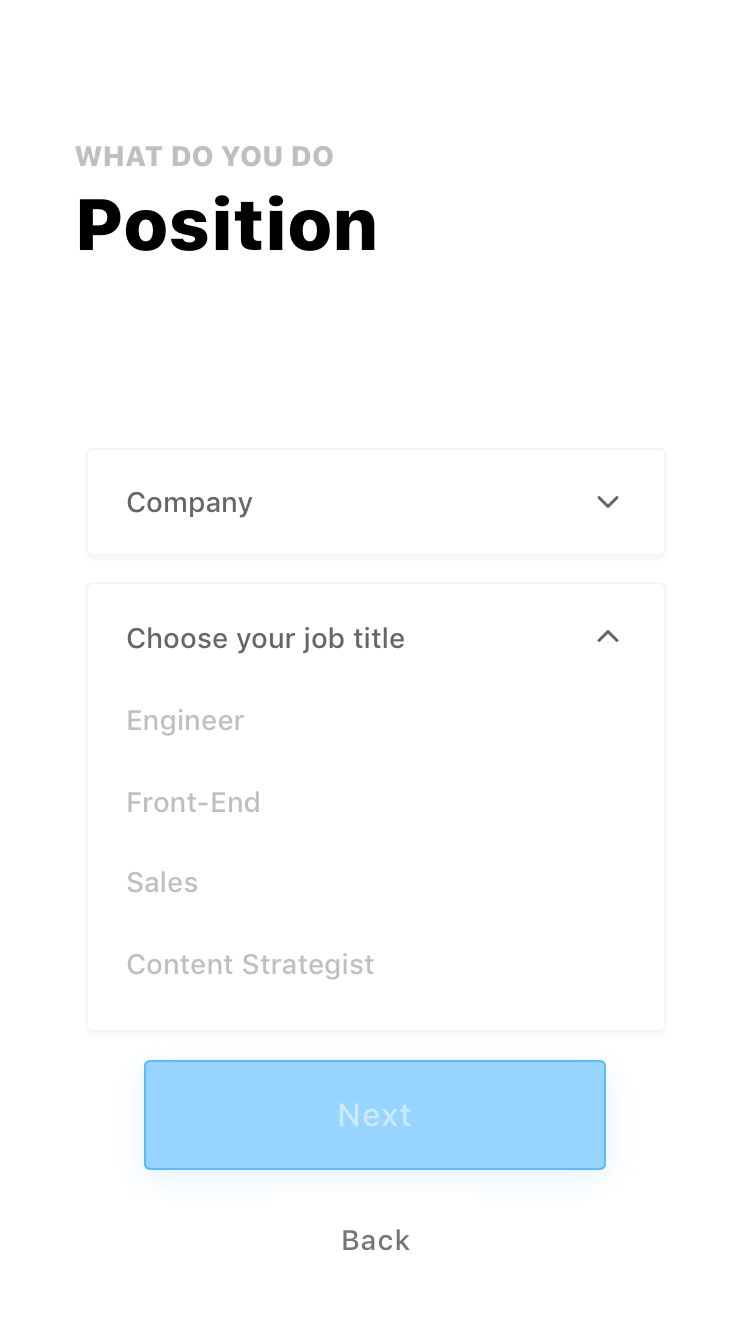Choose the Front-End job title option
Viewport: 750px width, 1334px height.
tap(194, 802)
